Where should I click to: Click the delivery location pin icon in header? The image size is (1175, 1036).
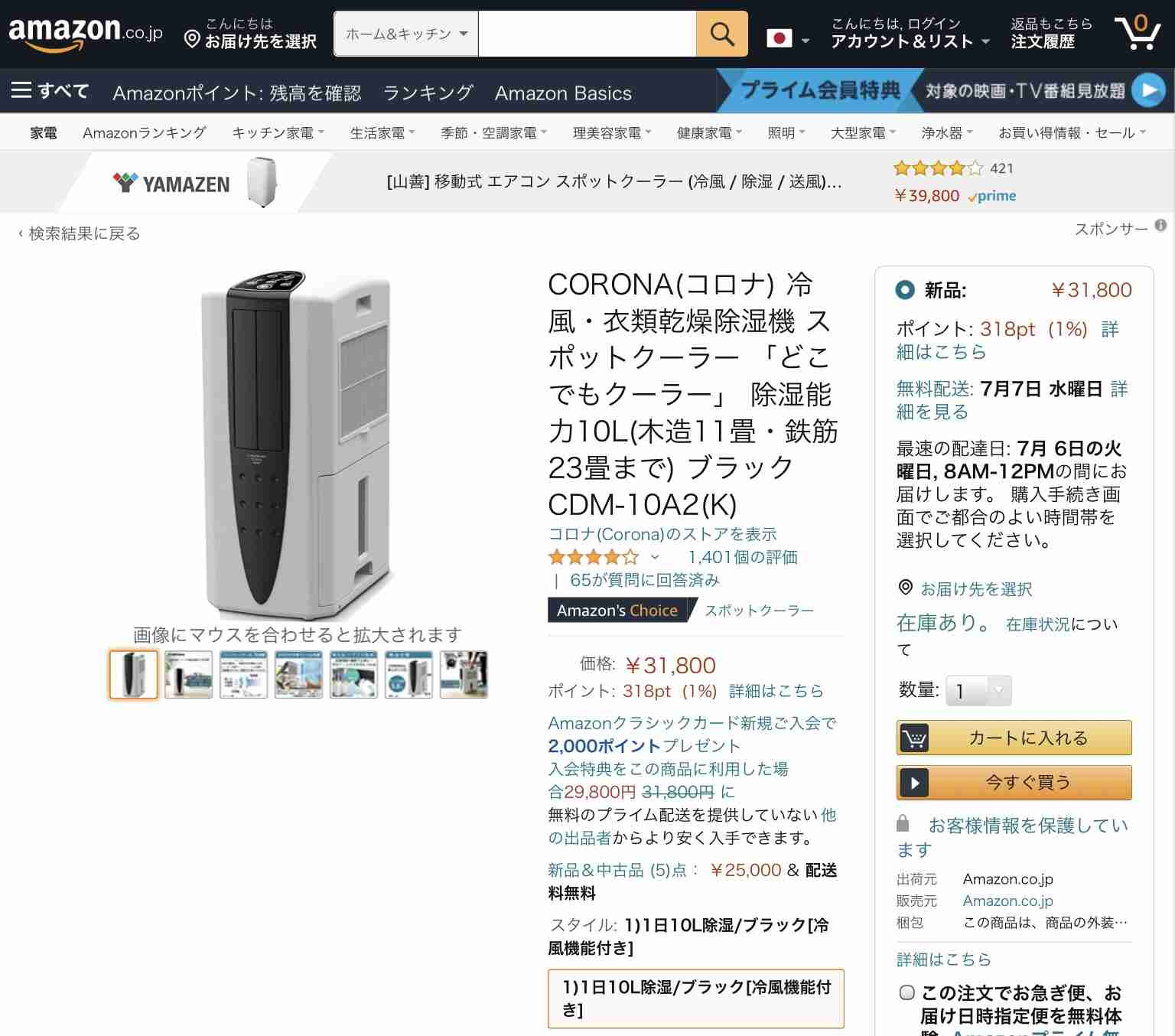pyautogui.click(x=192, y=39)
